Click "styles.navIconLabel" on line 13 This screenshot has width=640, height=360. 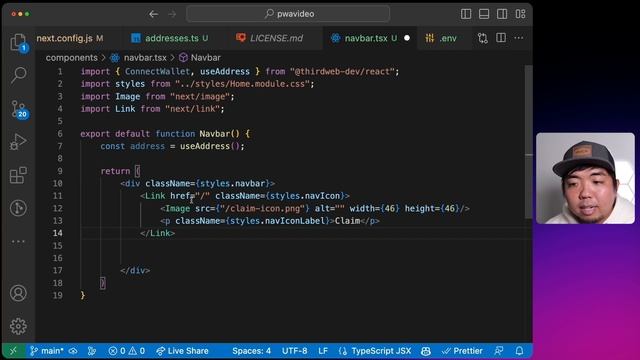click(x=278, y=221)
